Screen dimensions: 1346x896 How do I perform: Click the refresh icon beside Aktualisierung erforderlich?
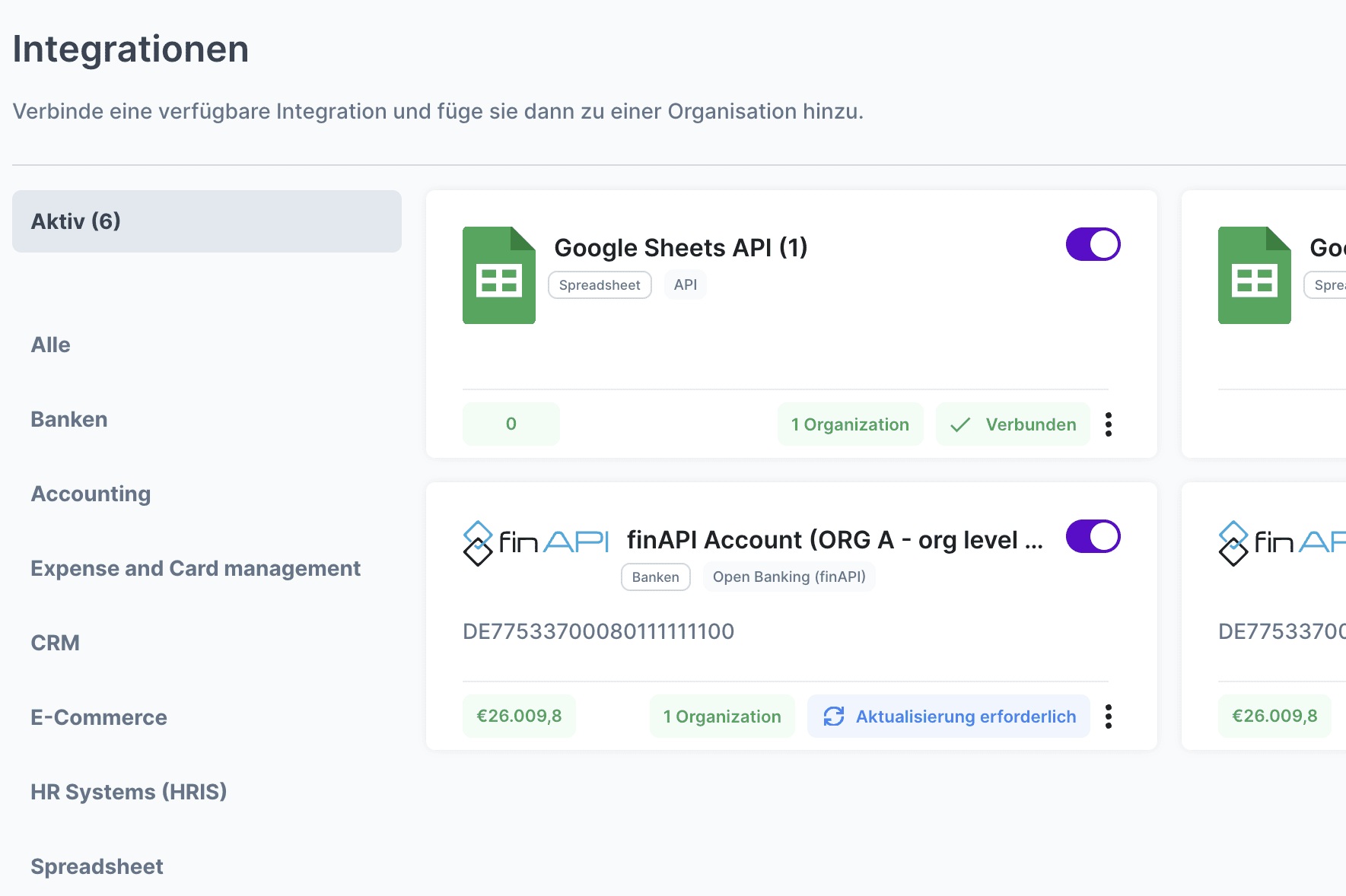click(x=834, y=716)
